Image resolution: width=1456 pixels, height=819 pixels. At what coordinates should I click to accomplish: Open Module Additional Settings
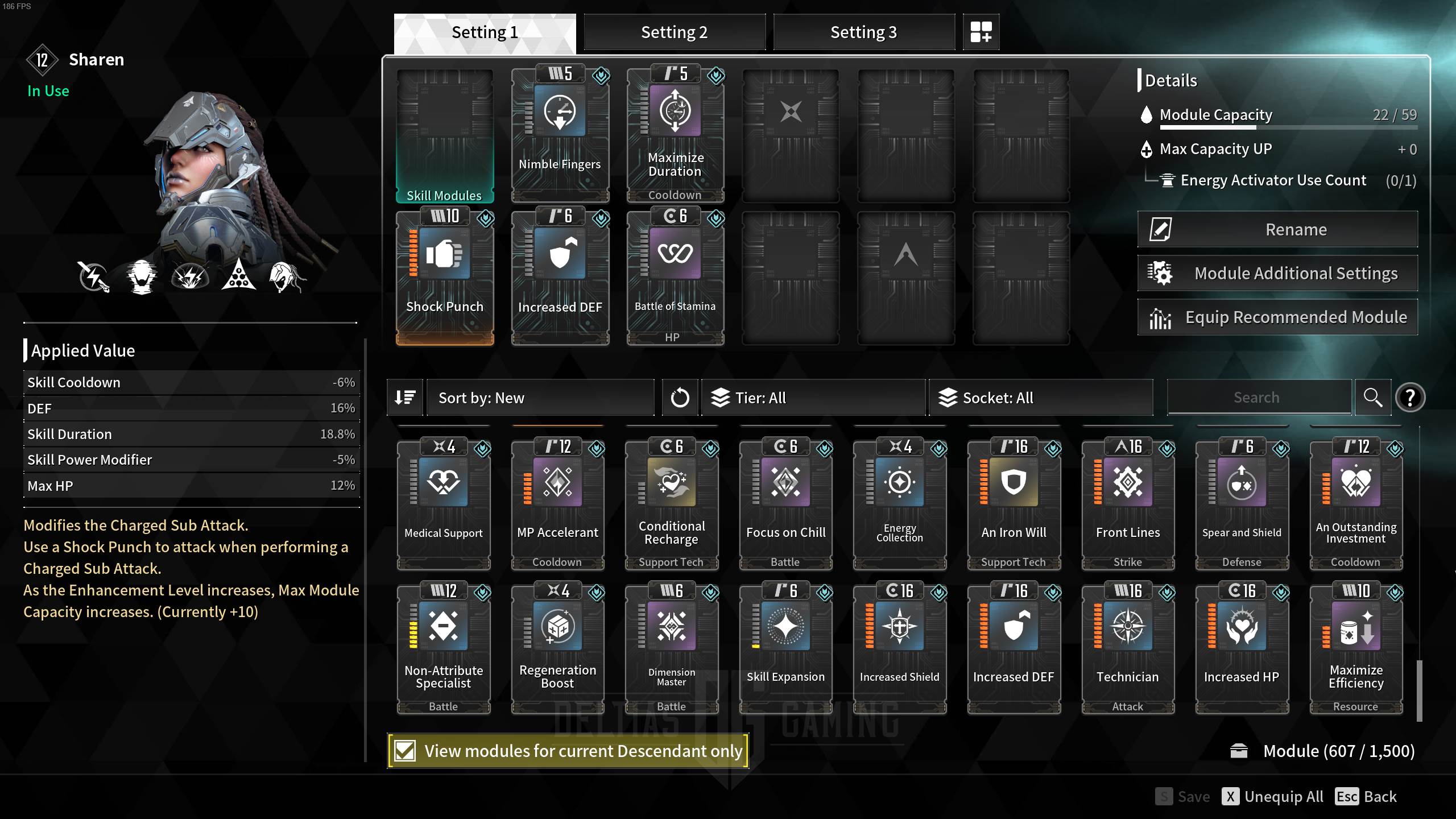pos(1277,274)
